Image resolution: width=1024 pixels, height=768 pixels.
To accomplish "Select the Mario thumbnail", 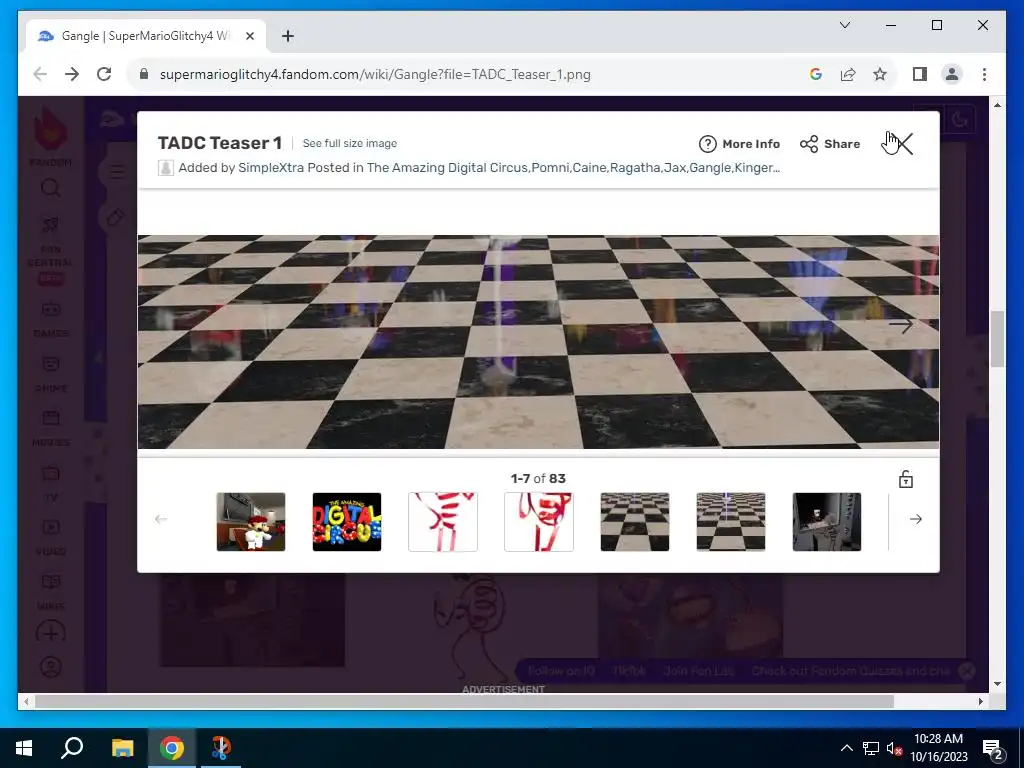I will (x=251, y=522).
